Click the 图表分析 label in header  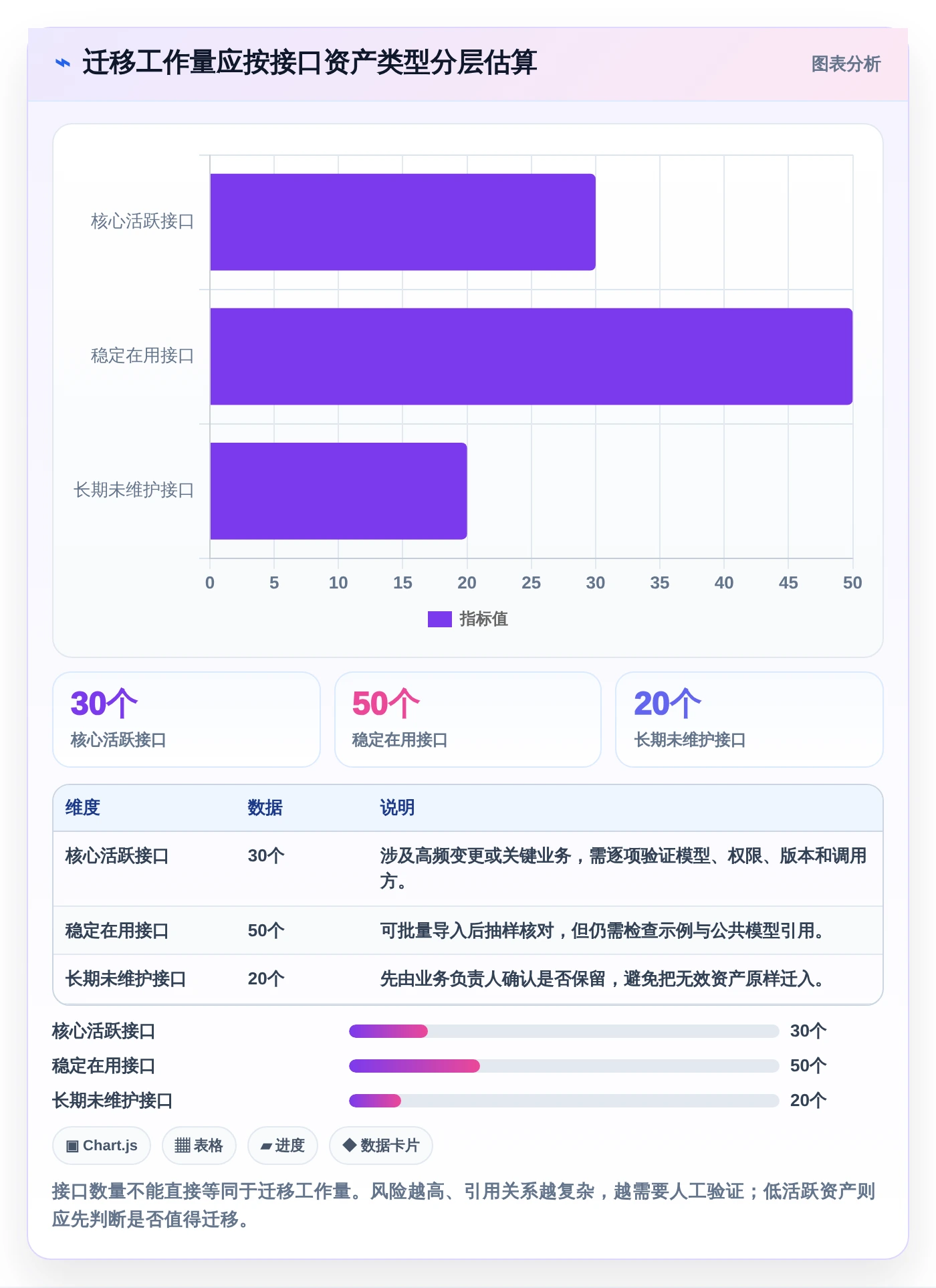click(846, 64)
